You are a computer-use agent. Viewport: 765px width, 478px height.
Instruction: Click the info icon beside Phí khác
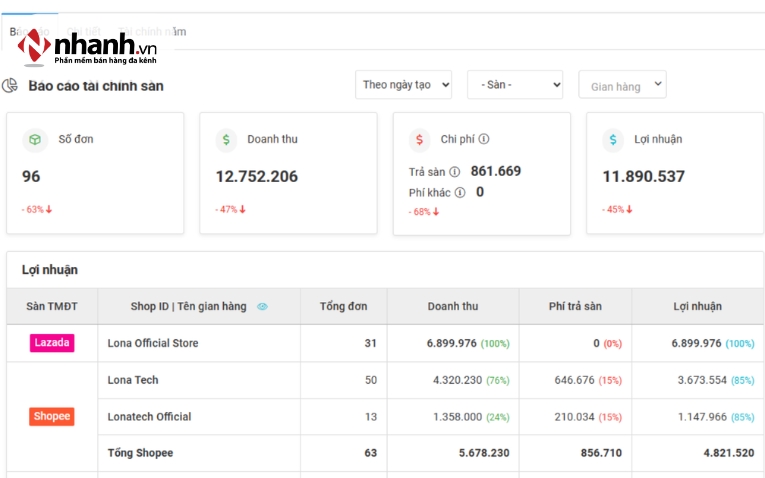pos(460,193)
